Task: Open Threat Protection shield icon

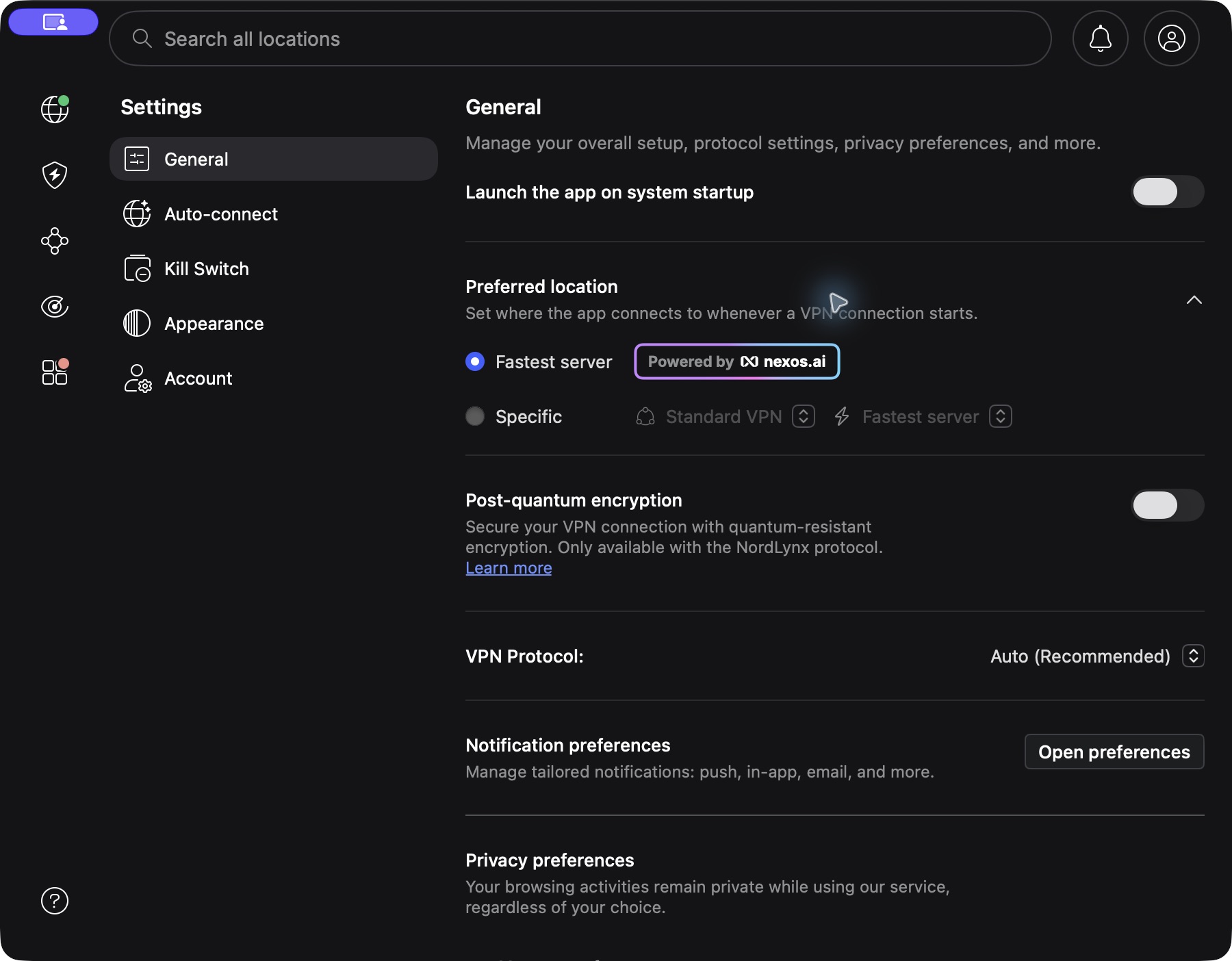Action: [55, 175]
